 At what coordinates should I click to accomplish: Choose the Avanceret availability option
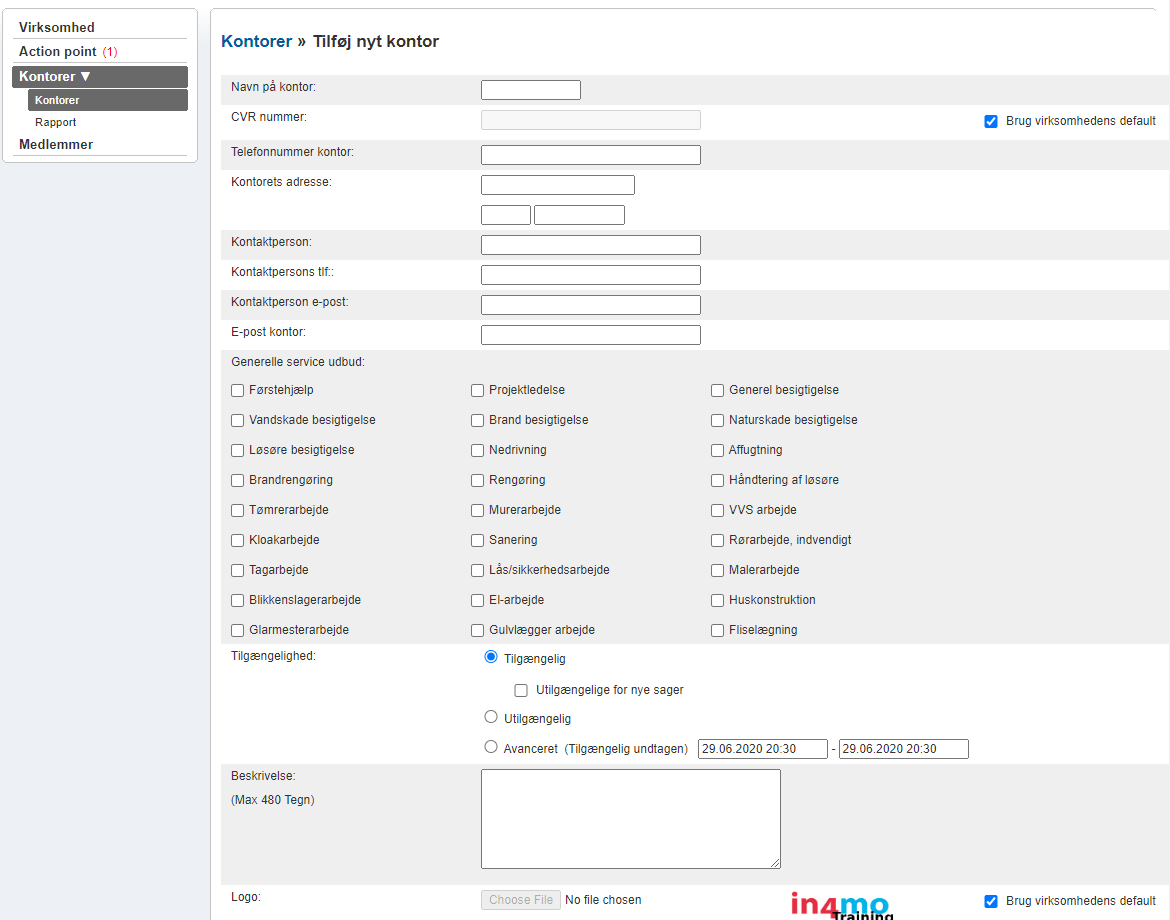click(491, 747)
